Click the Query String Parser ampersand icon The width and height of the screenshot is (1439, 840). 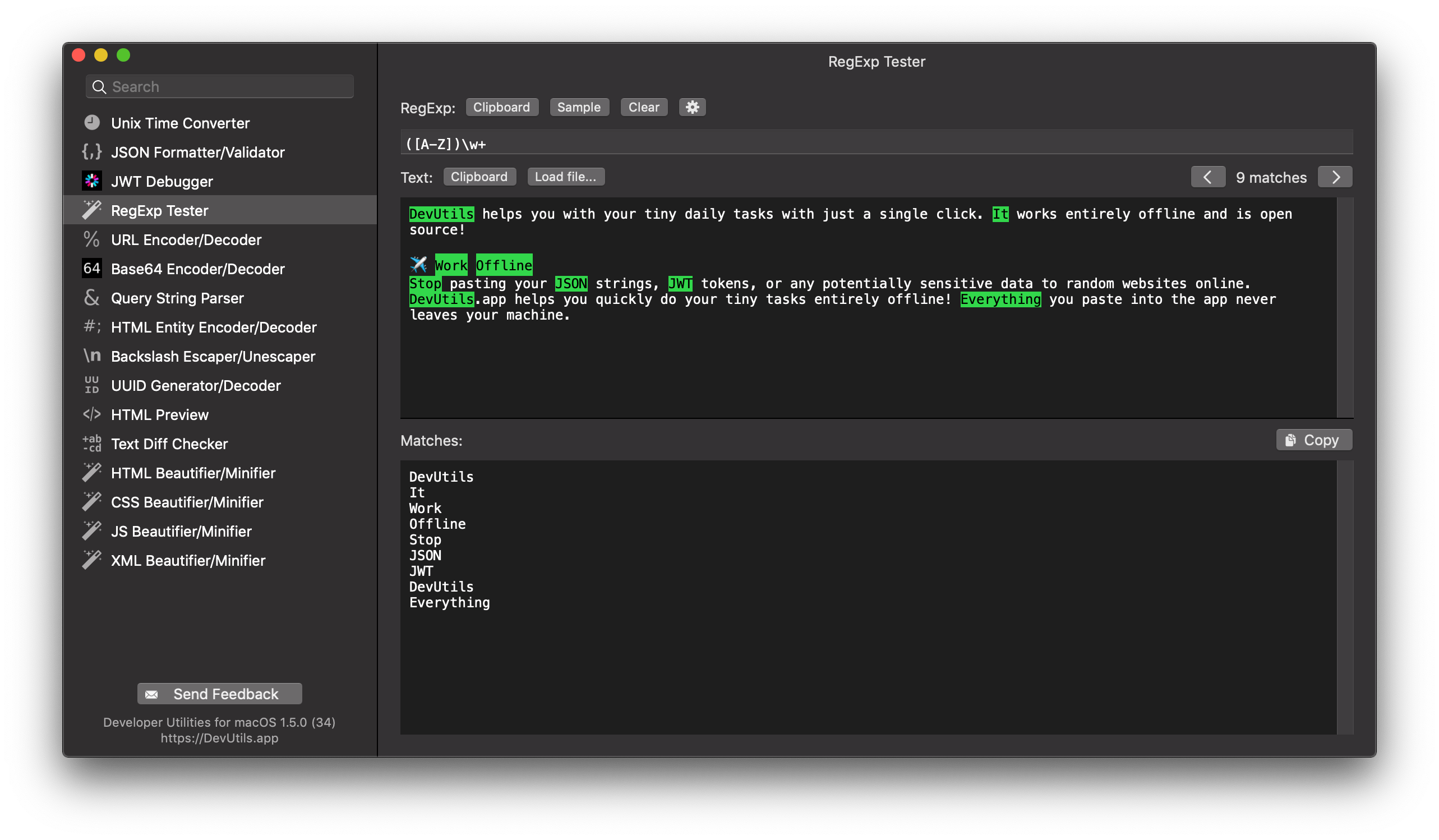click(92, 298)
